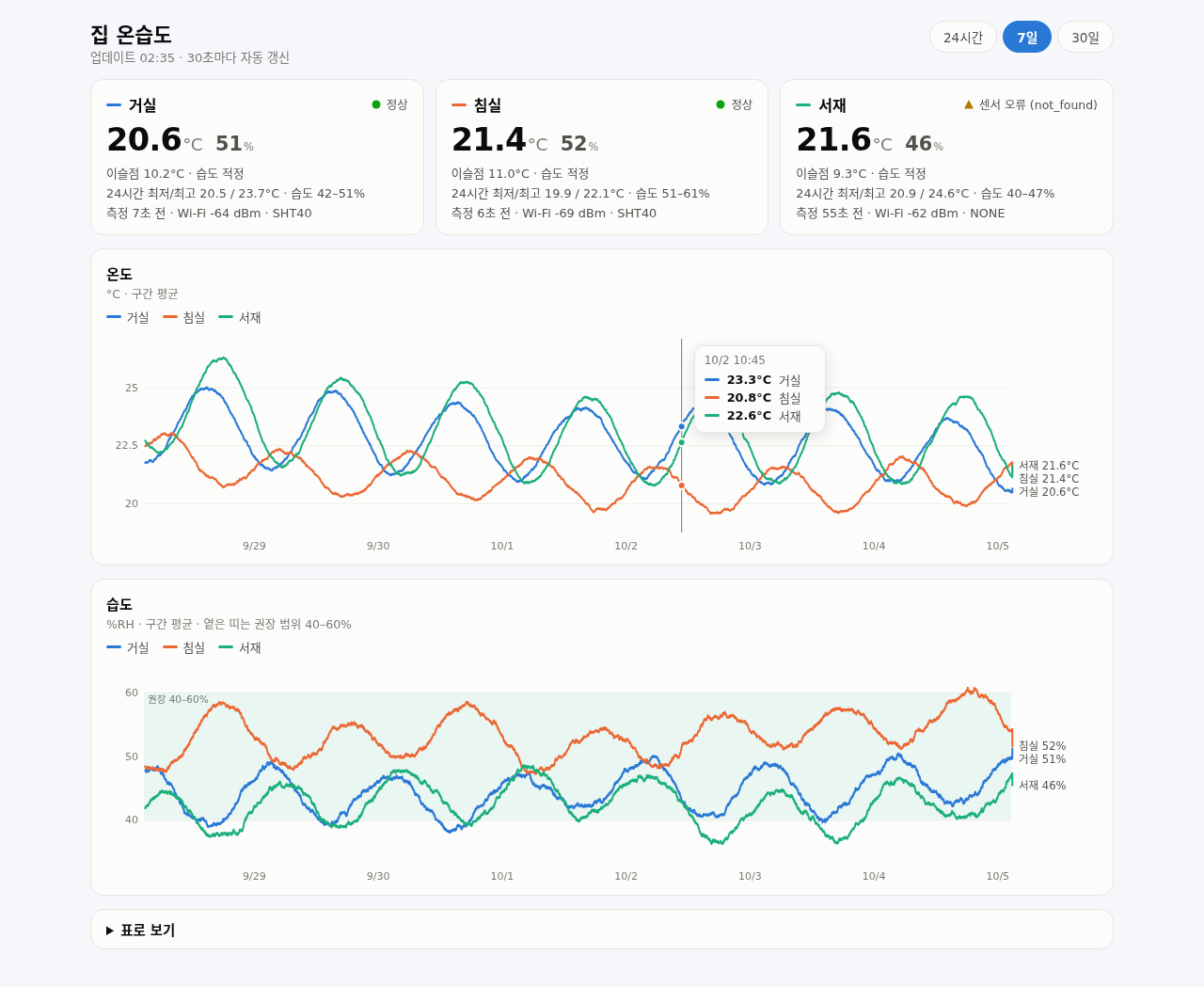Click the 21.4 temperature value on 침실 card
This screenshot has width=1204, height=987.
[x=489, y=139]
